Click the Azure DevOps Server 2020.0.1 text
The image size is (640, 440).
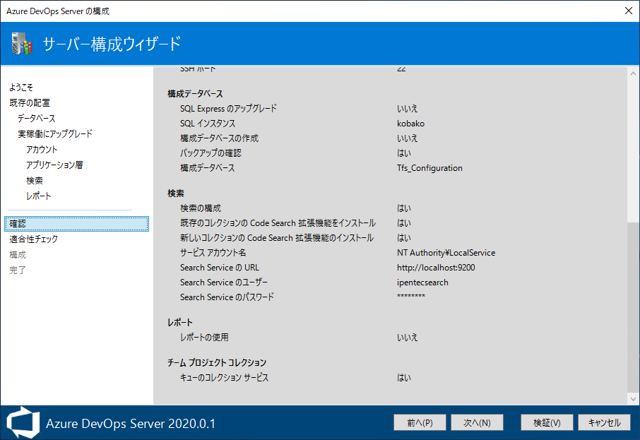(130, 423)
